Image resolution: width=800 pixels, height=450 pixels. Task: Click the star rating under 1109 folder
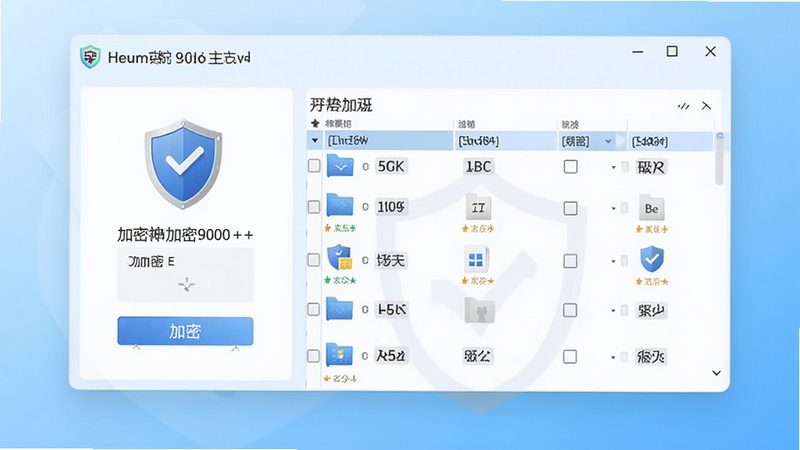coord(340,228)
